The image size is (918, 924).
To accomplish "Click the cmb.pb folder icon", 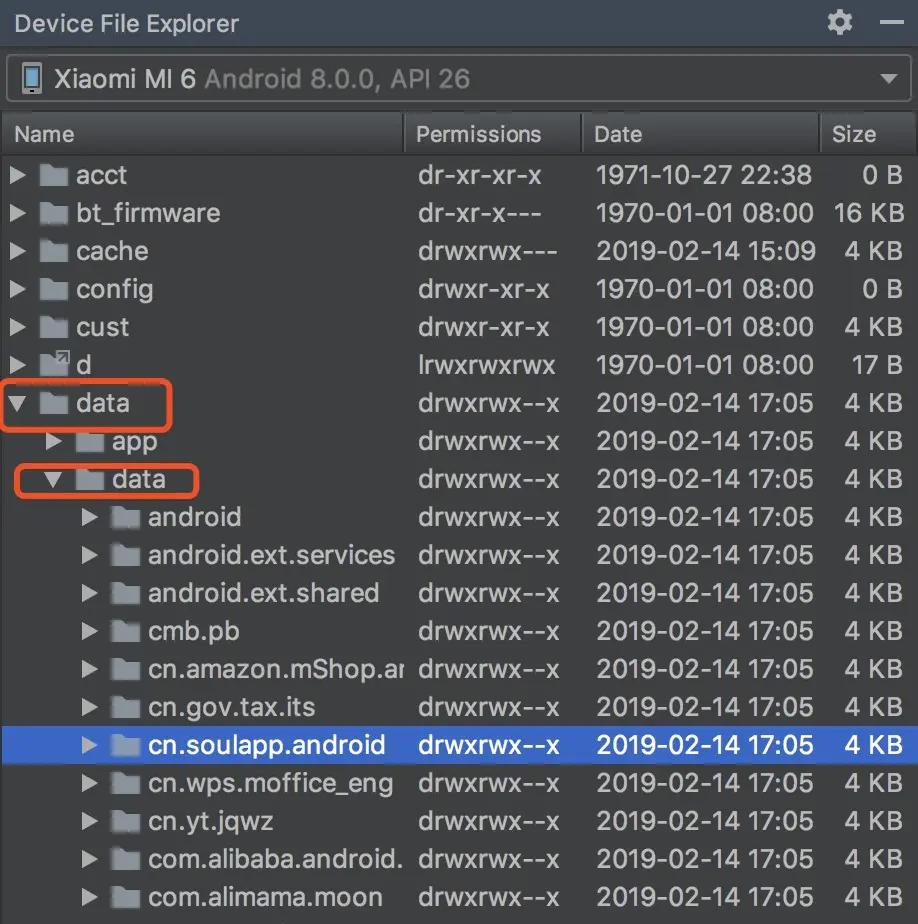I will click(x=126, y=631).
